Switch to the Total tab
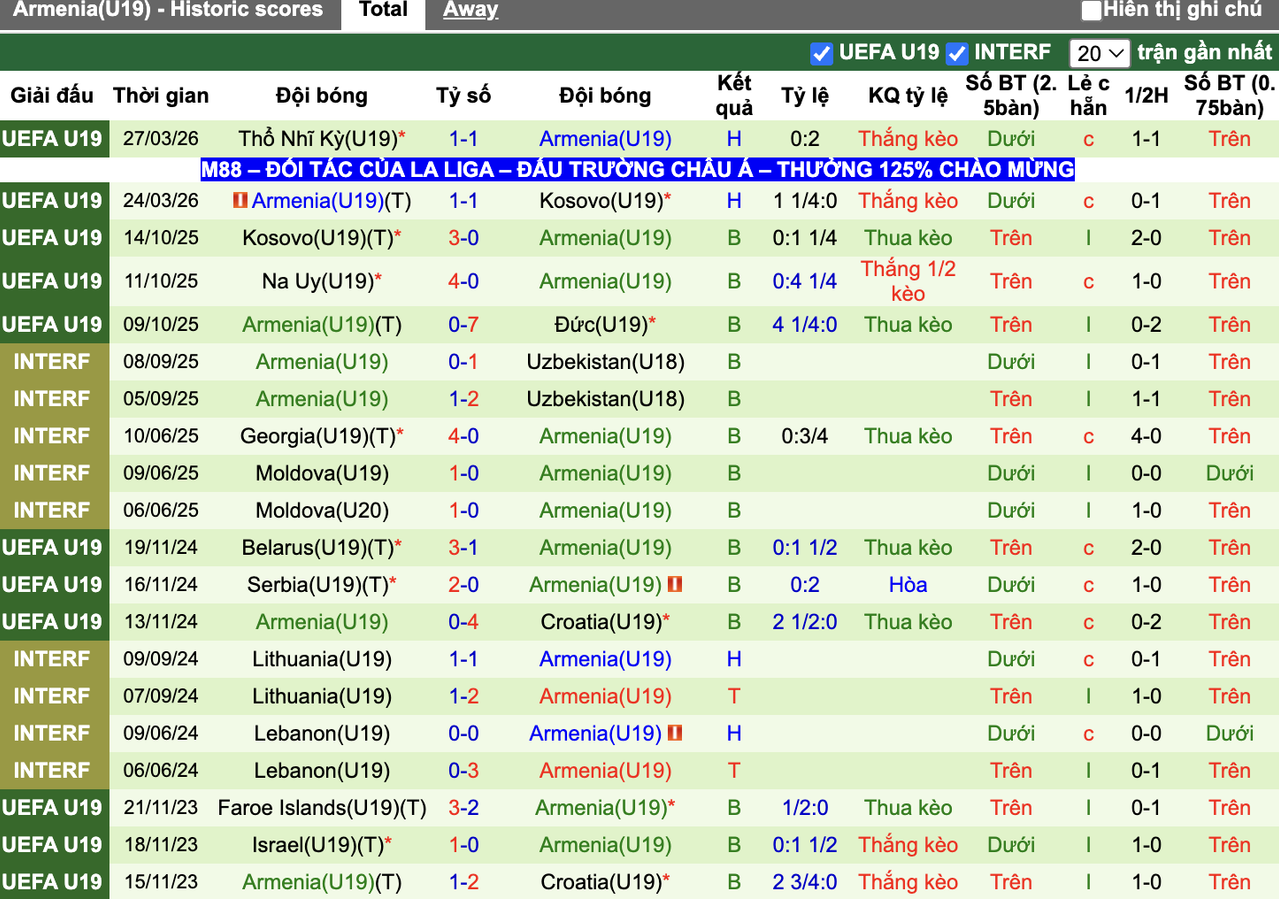Image resolution: width=1279 pixels, height=899 pixels. tap(383, 11)
